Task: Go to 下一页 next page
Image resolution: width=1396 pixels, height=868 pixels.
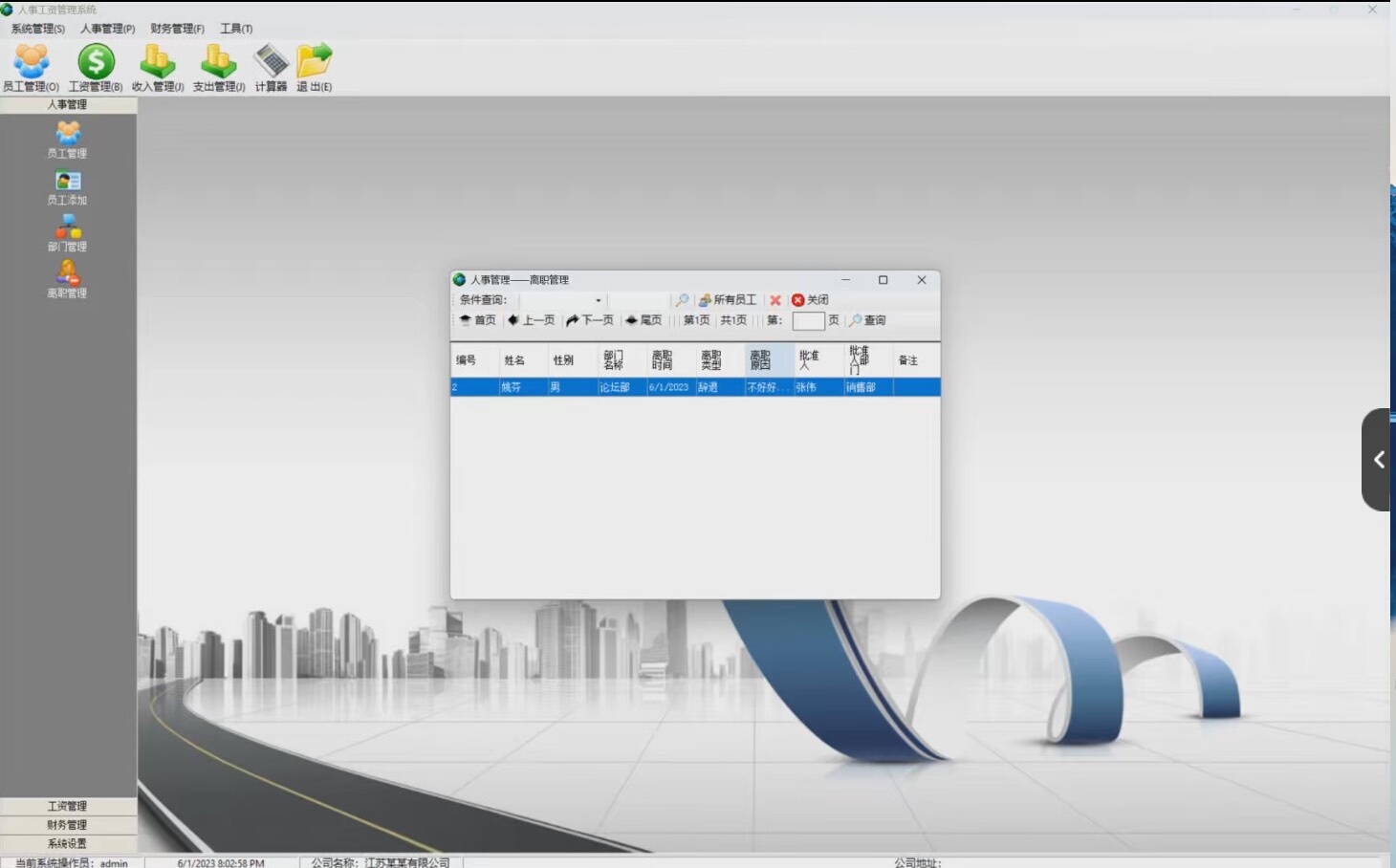Action: coord(590,320)
